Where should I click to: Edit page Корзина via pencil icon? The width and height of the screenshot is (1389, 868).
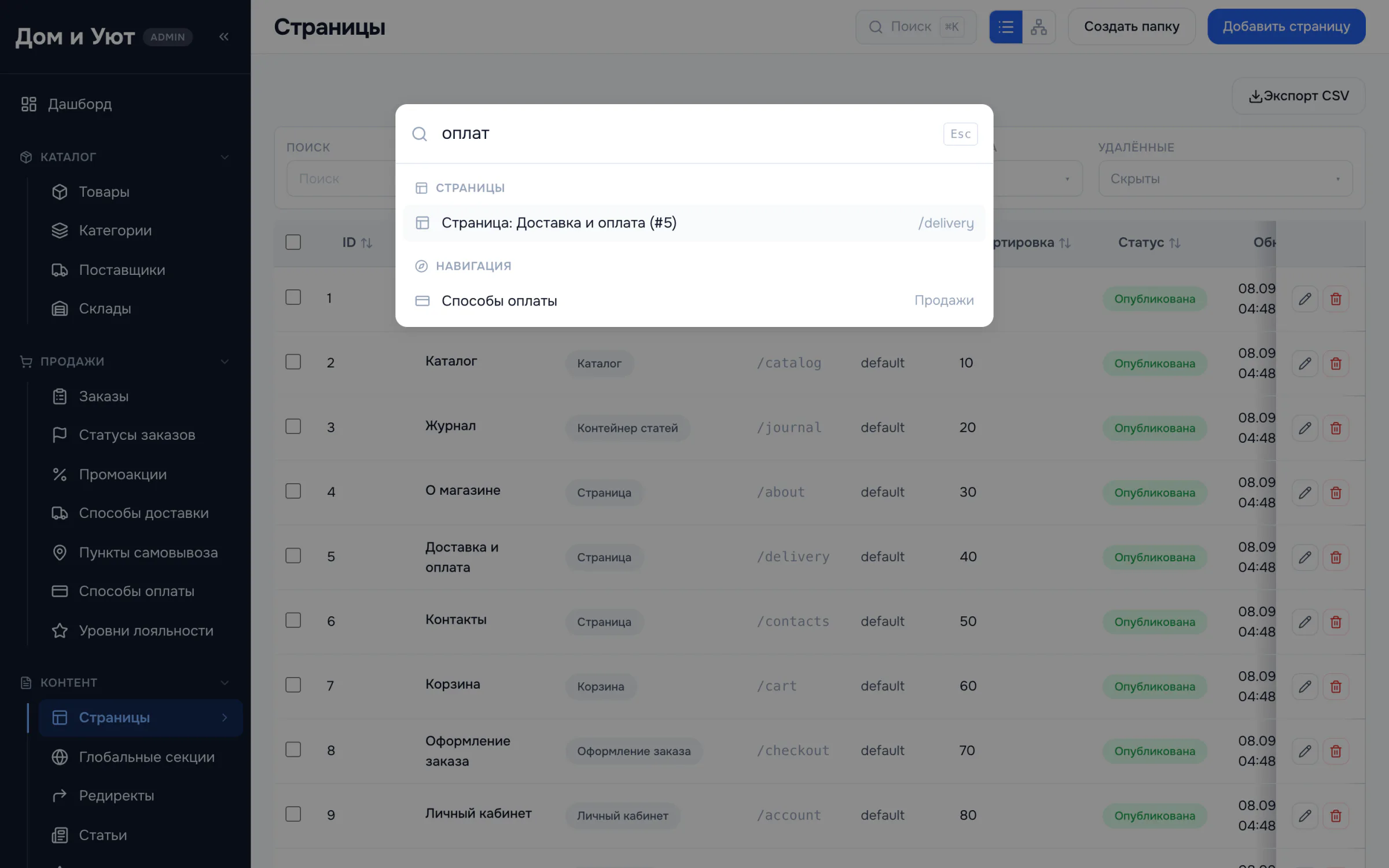(1305, 687)
